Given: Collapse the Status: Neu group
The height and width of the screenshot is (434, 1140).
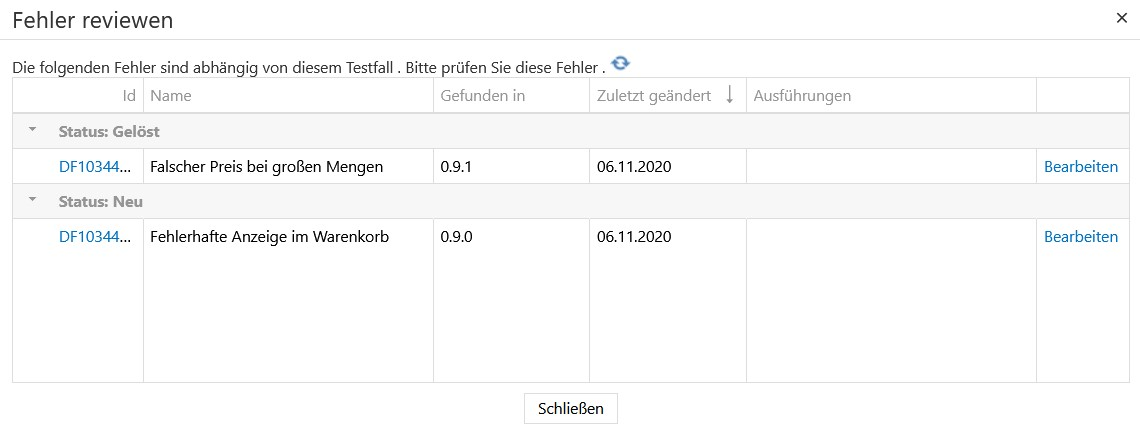Looking at the screenshot, I should click(32, 201).
